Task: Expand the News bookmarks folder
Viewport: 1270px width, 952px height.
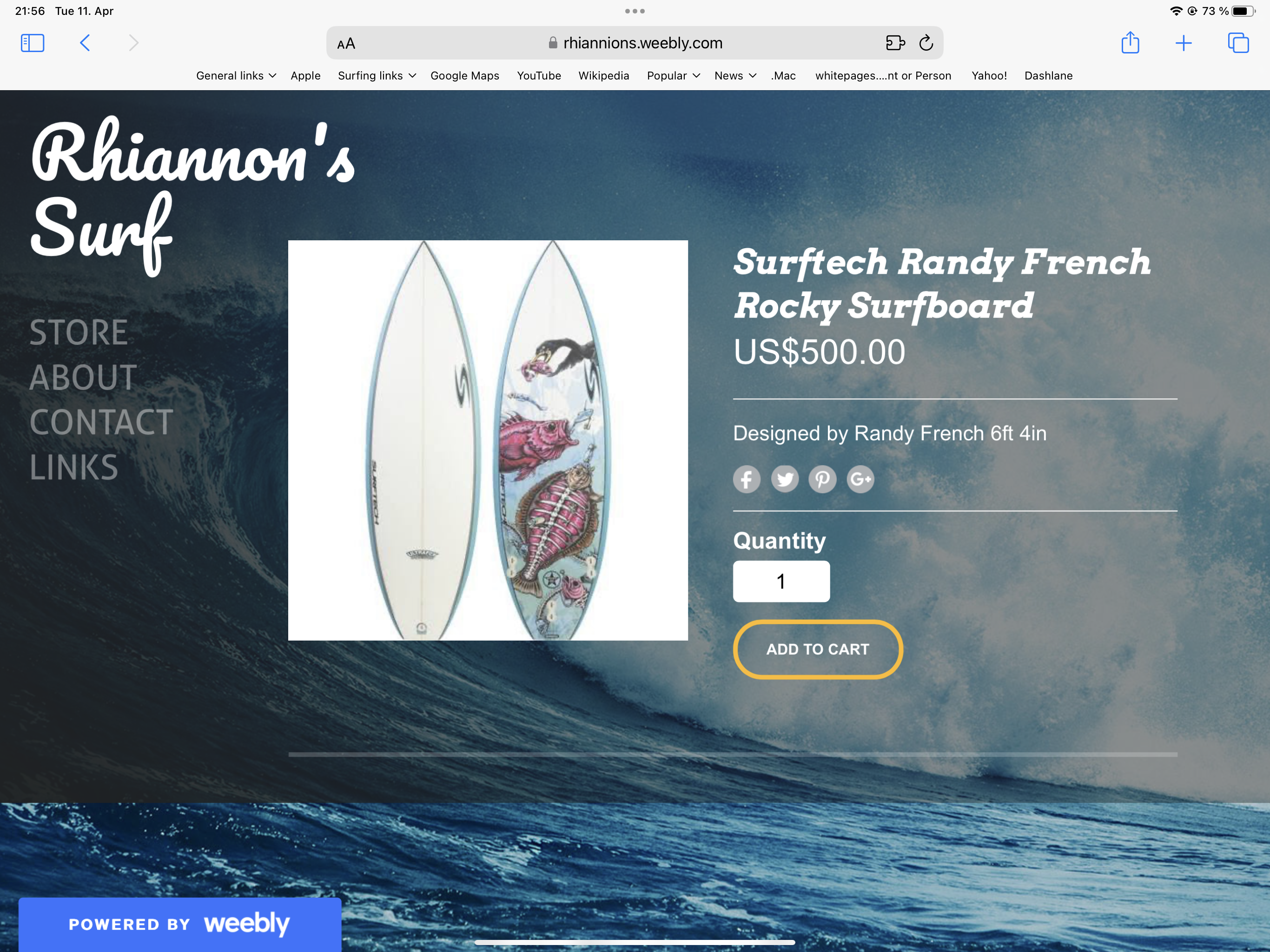Action: click(x=735, y=76)
